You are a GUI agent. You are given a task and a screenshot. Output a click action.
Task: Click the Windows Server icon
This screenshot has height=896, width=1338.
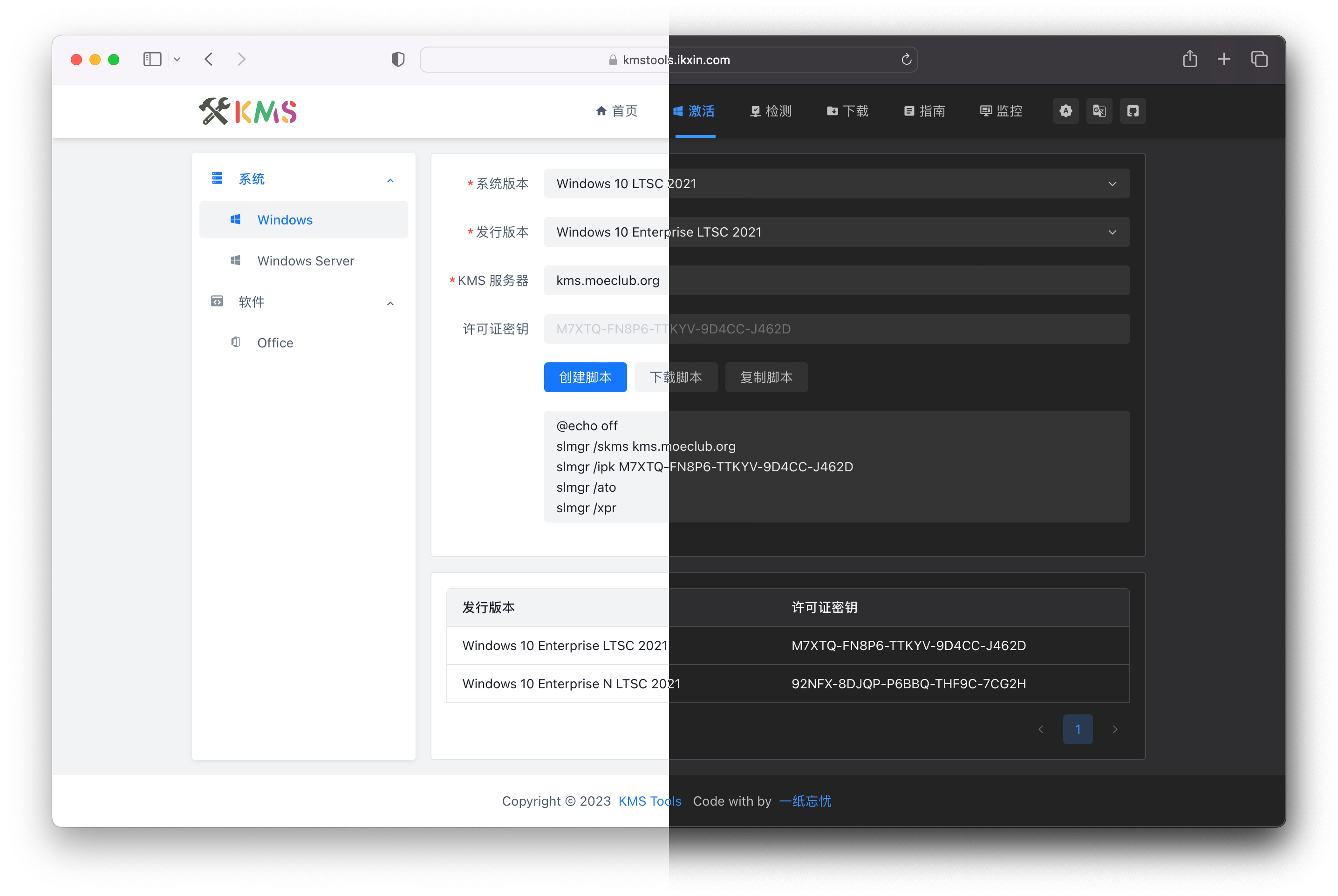[x=235, y=261]
